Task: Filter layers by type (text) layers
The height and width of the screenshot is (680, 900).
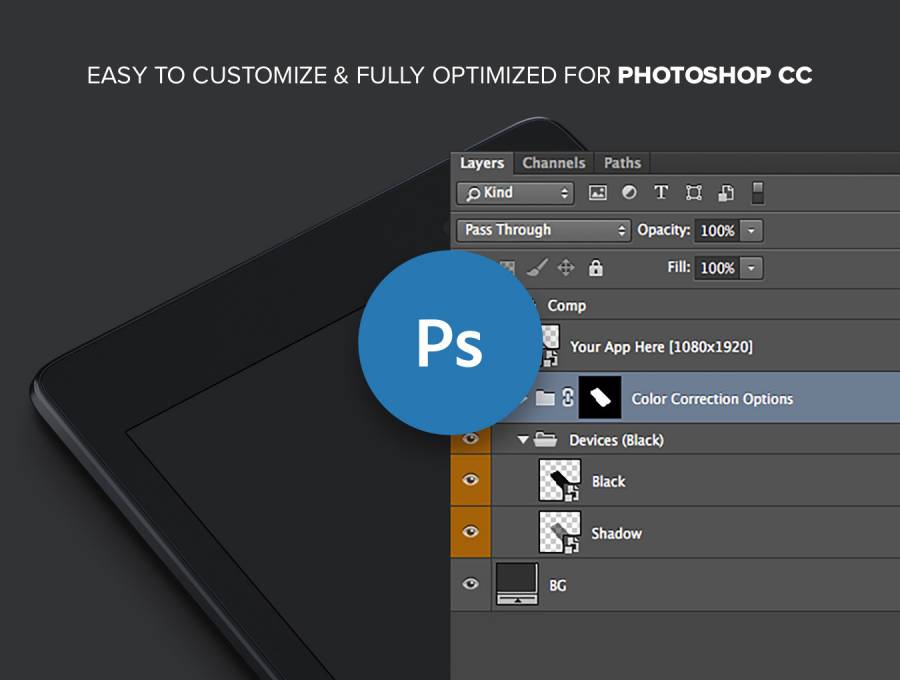Action: pos(661,193)
